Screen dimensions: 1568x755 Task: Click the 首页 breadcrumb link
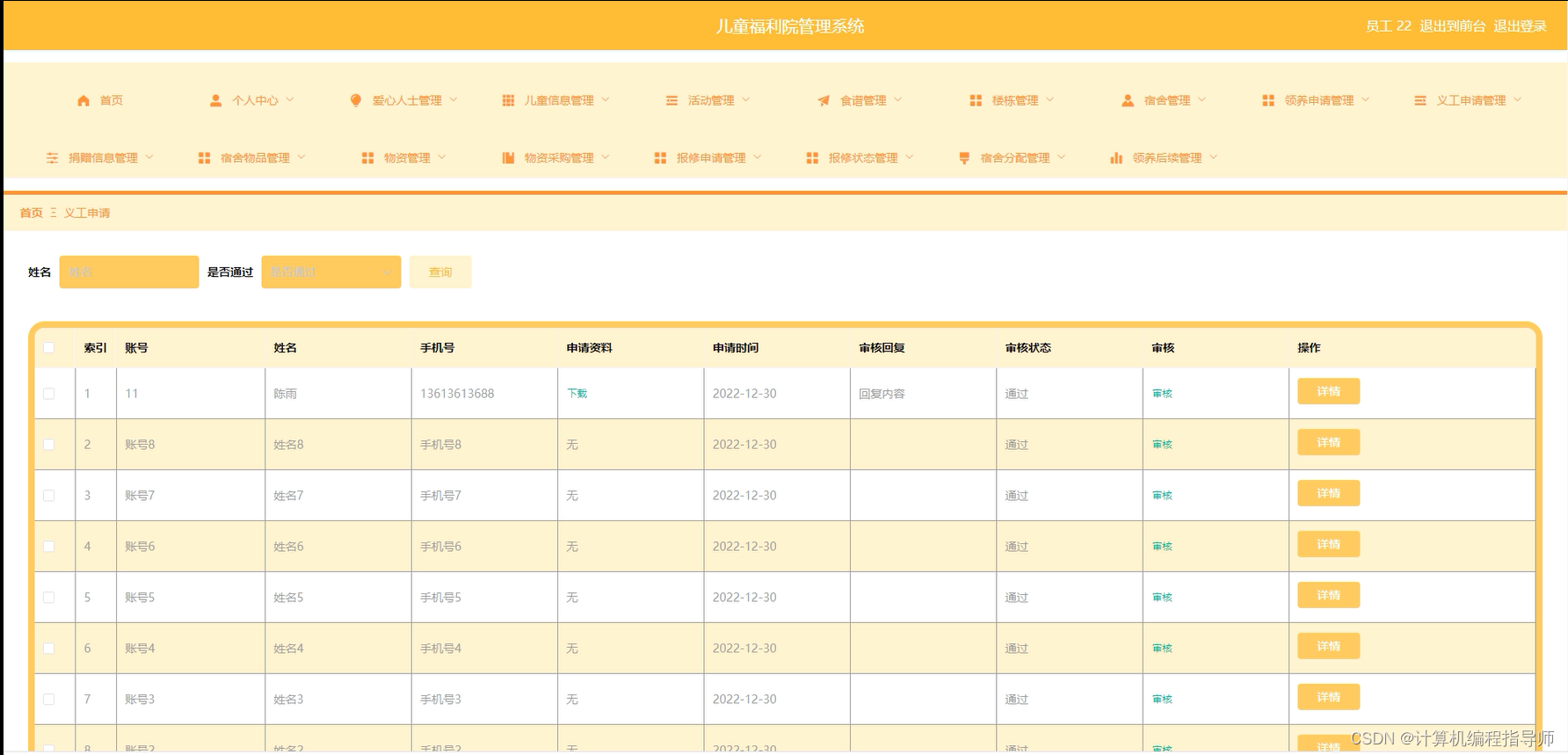pos(32,213)
